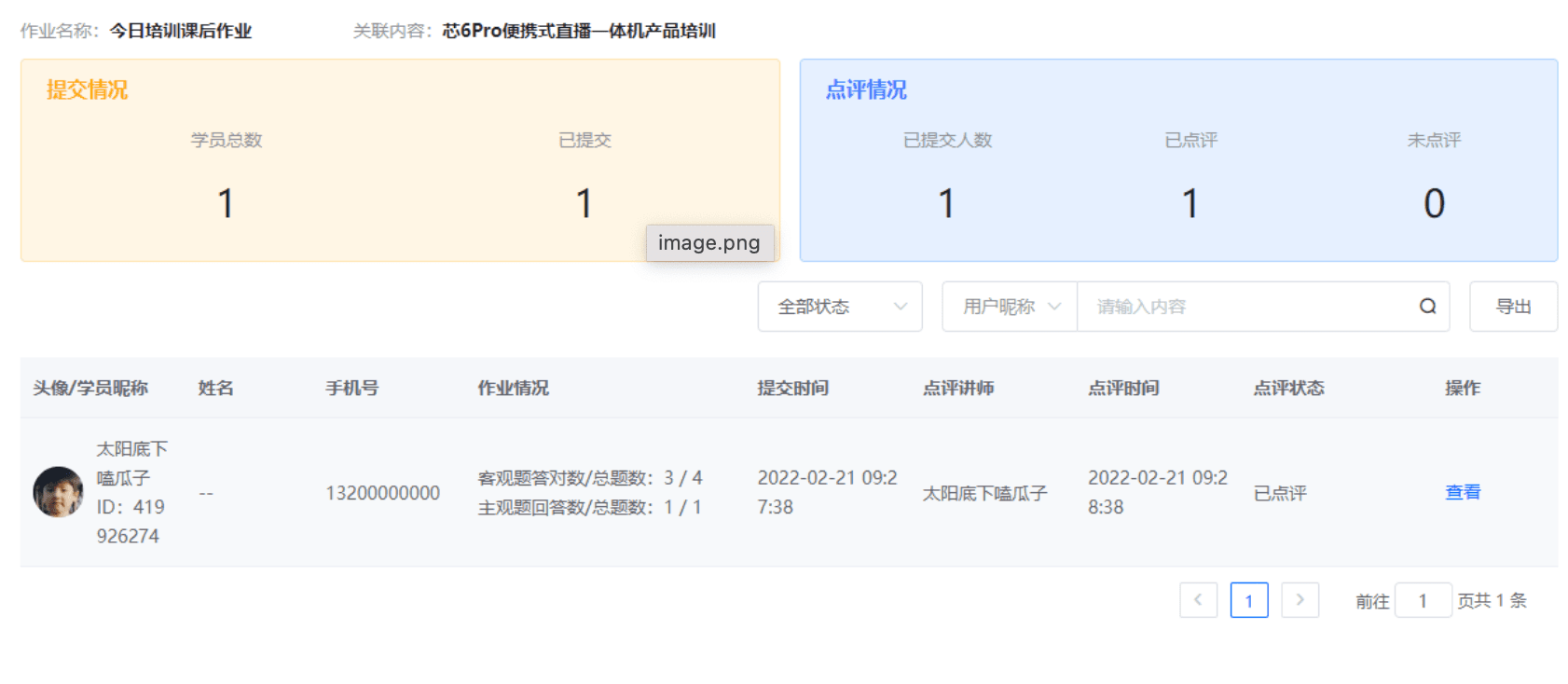This screenshot has height=684, width=1568.
Task: Click the image.png tooltip label
Action: [708, 243]
